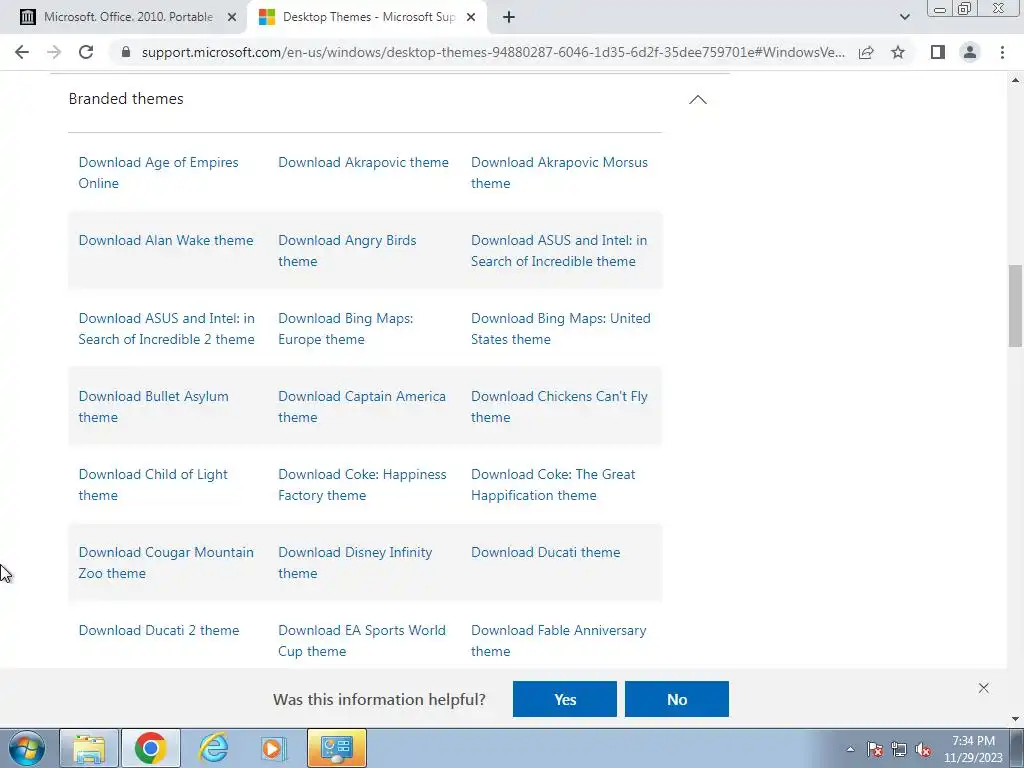Answer Yes to helpful feedback
Image resolution: width=1024 pixels, height=768 pixels.
tap(564, 699)
